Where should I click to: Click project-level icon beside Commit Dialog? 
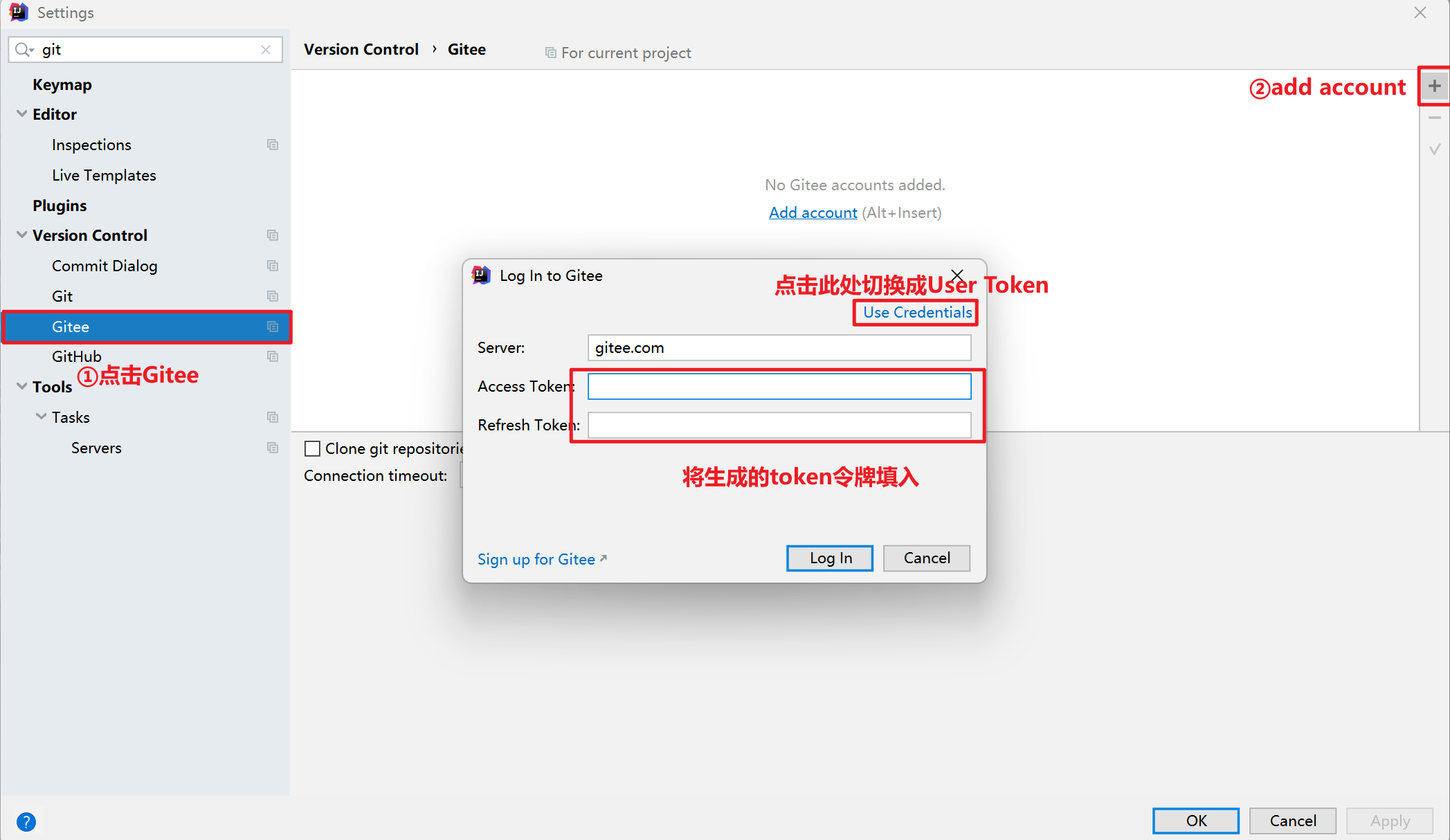click(273, 266)
